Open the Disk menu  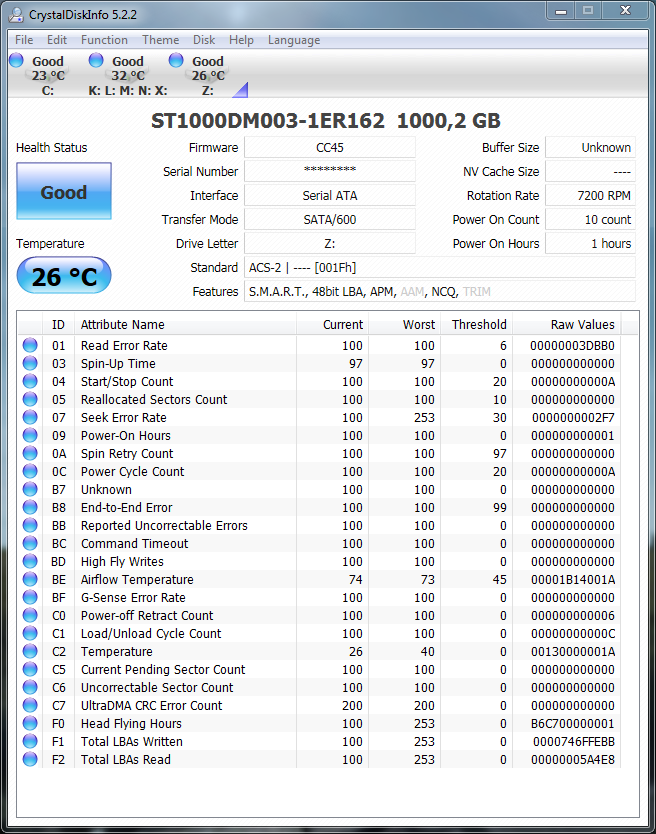(204, 40)
